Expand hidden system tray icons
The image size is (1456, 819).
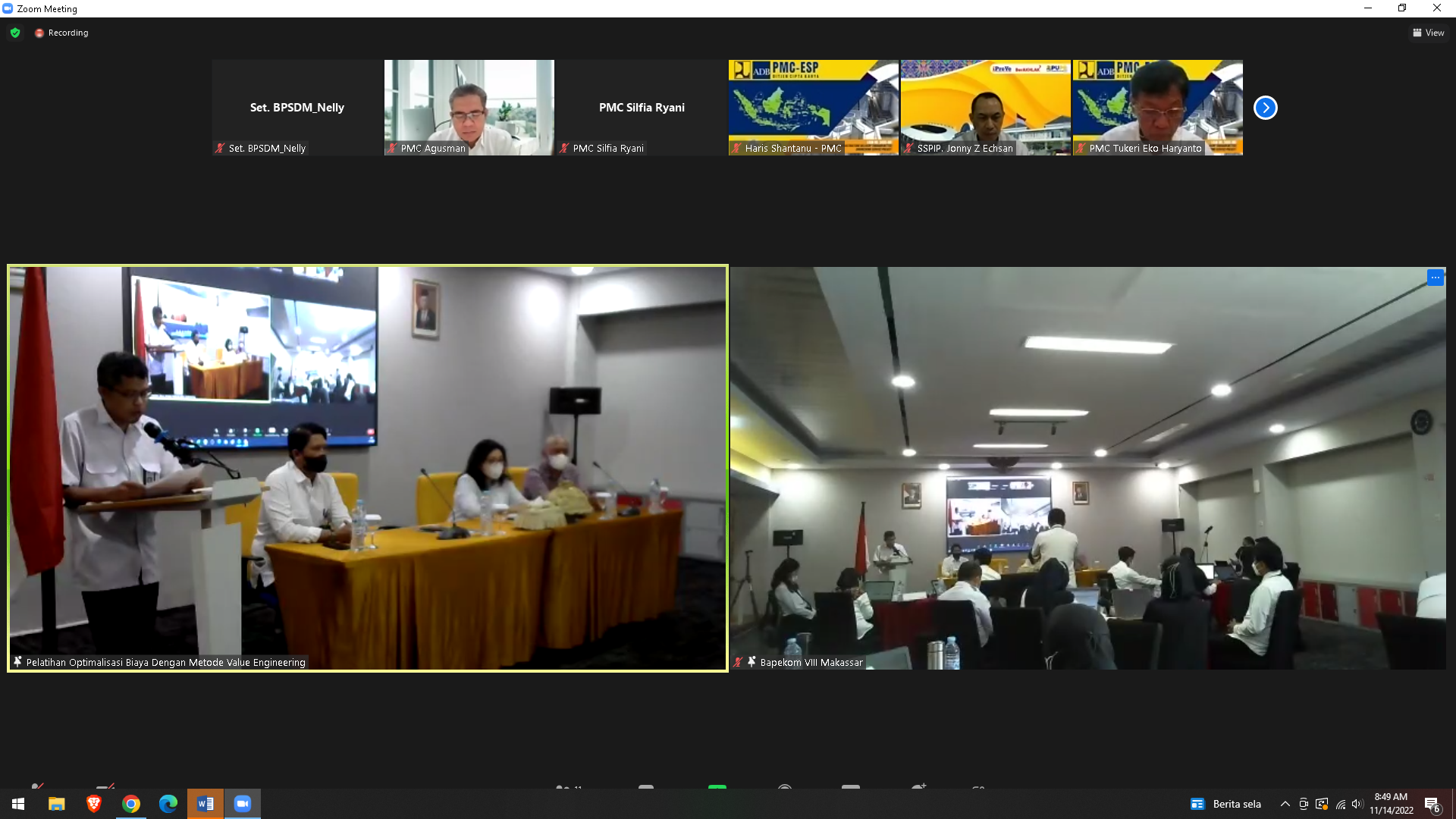coord(1285,804)
